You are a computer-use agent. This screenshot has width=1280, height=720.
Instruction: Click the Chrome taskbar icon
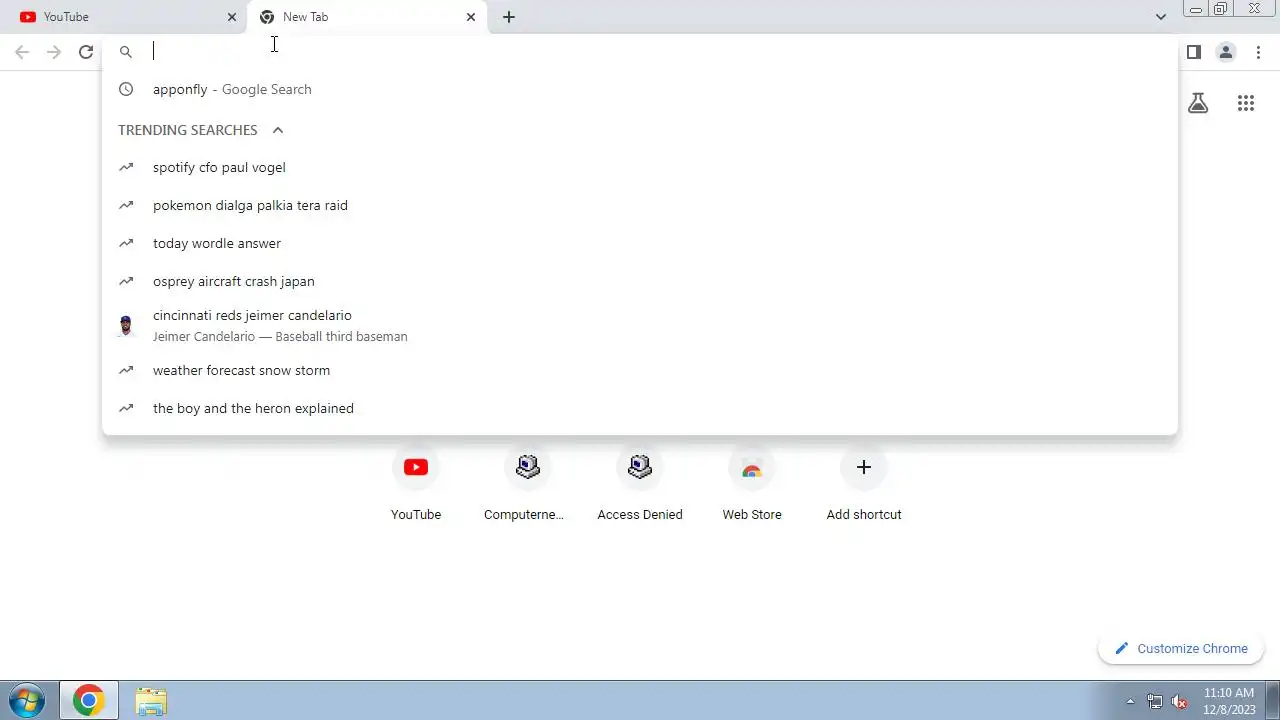coord(89,701)
